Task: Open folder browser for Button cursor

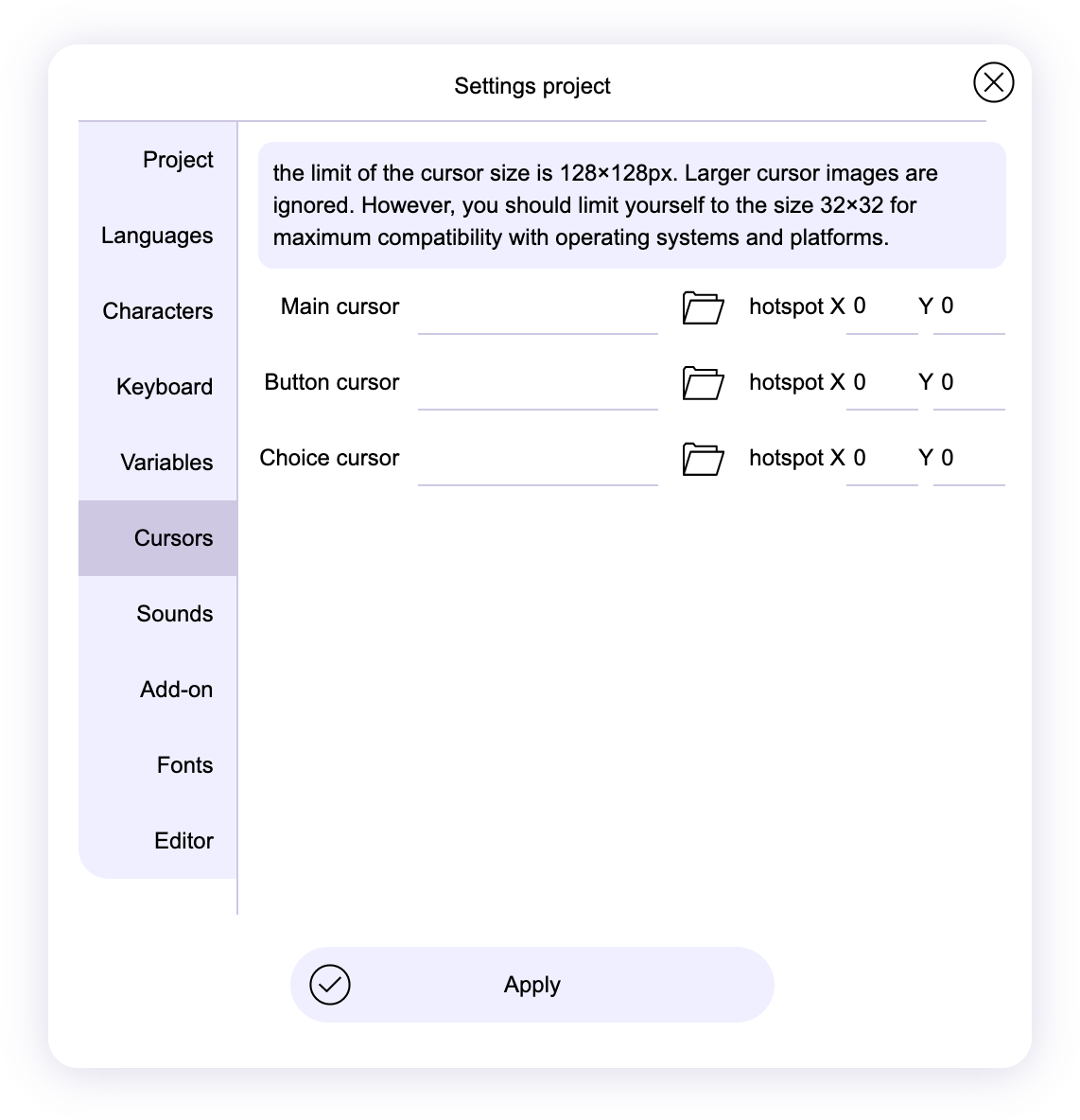Action: click(703, 383)
